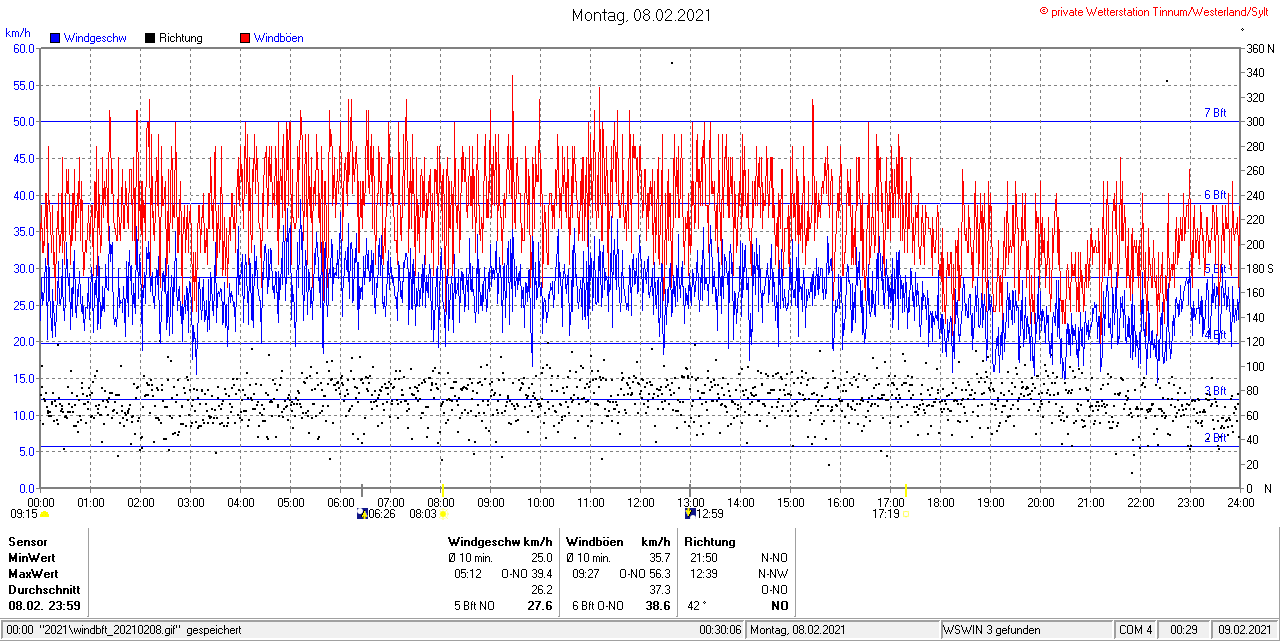This screenshot has height=641, width=1280.
Task: Click the N-NW max direction value
Action: [774, 574]
